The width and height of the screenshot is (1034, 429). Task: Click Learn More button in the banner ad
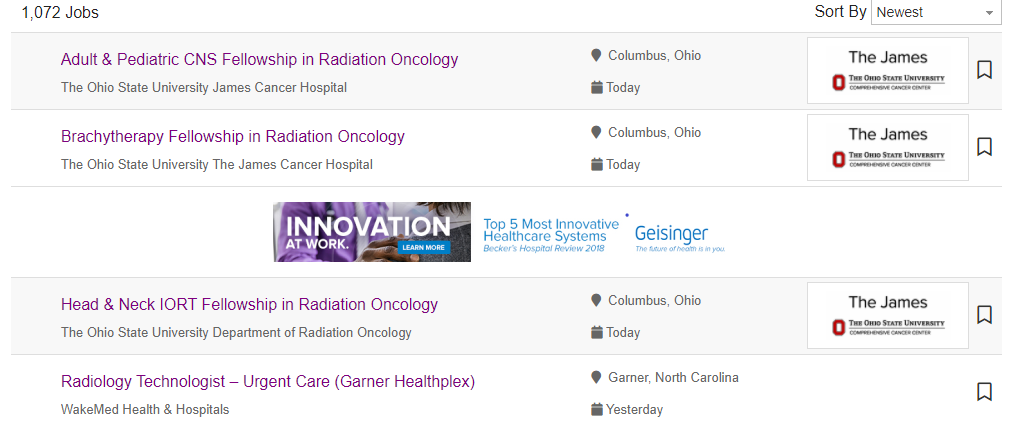tap(424, 247)
